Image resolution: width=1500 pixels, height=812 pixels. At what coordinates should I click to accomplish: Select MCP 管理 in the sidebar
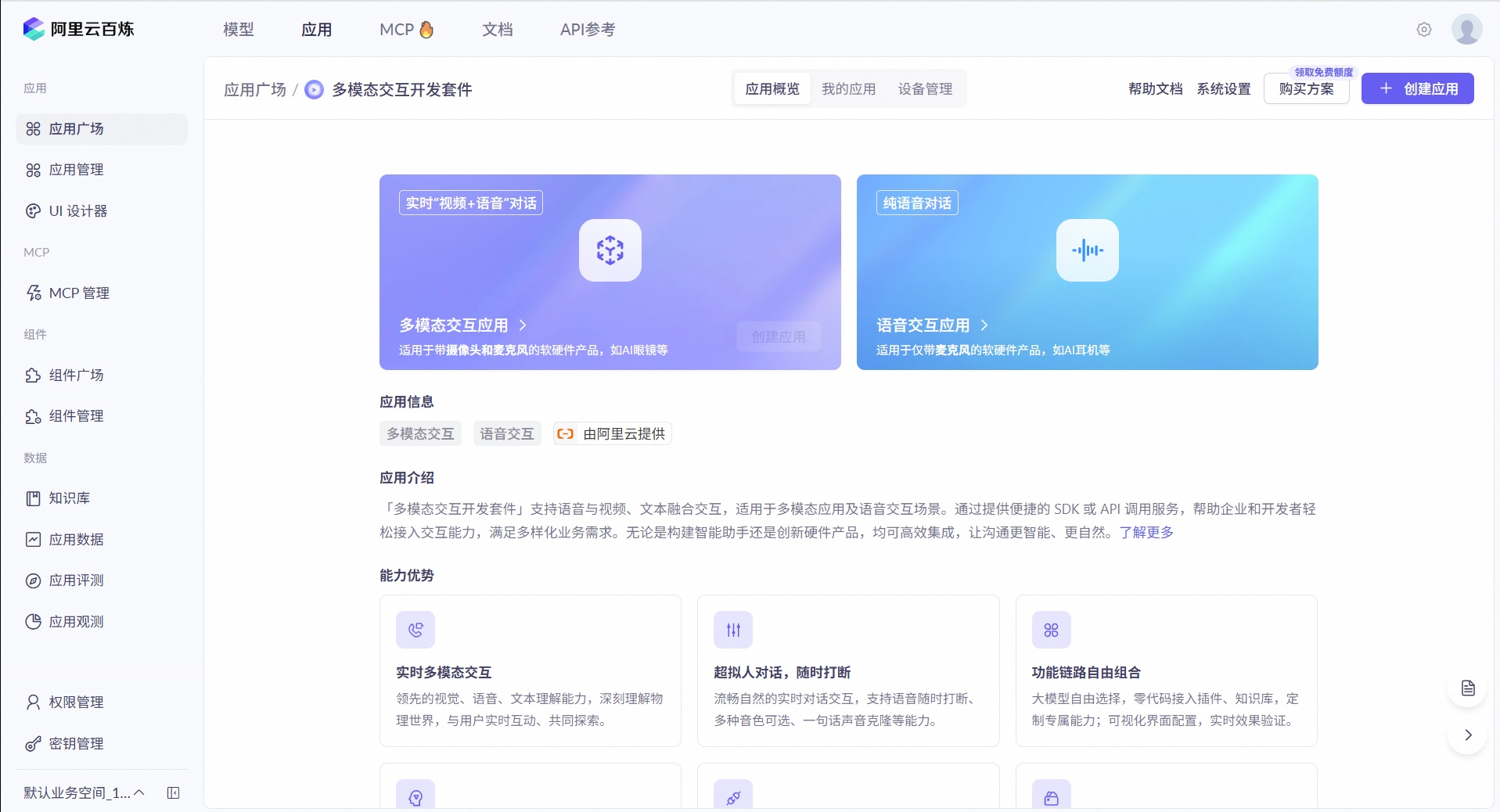coord(78,293)
